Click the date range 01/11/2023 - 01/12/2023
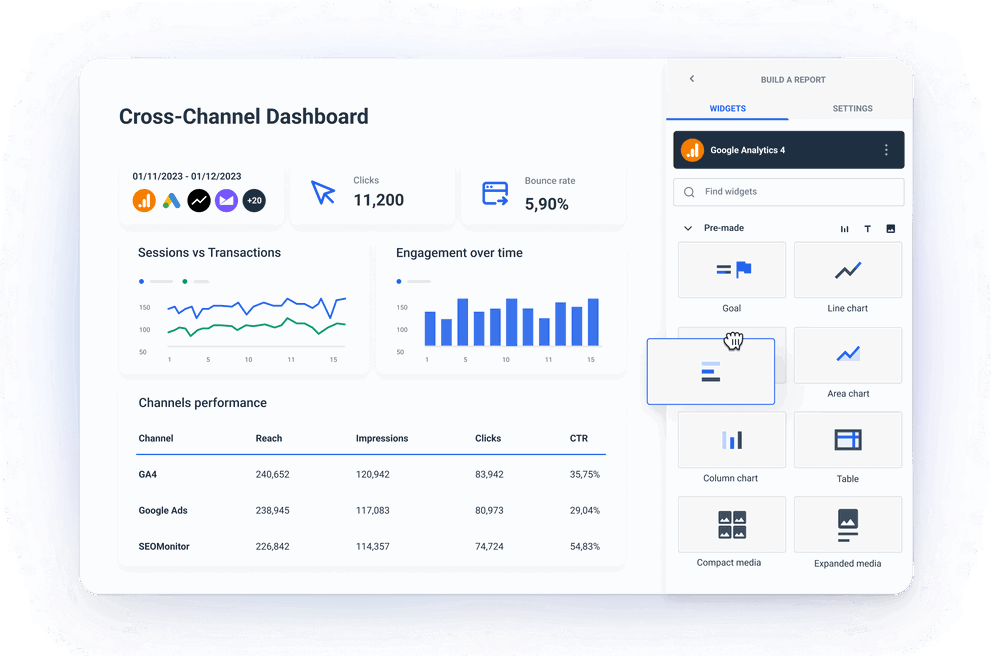Screen dimensions: 991x656 (186, 176)
